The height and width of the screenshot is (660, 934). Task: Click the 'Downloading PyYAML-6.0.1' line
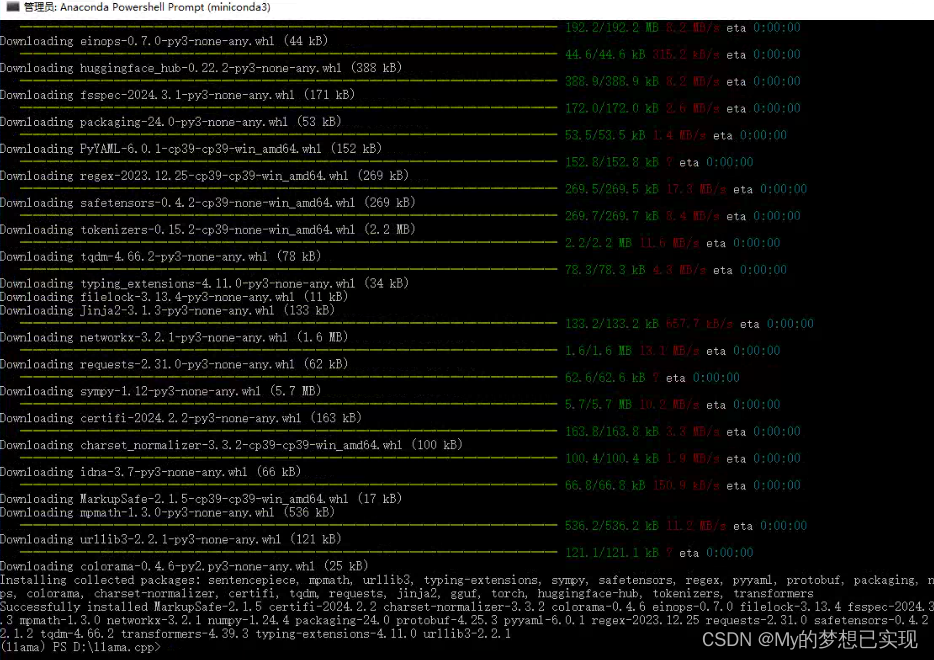[x=191, y=148]
